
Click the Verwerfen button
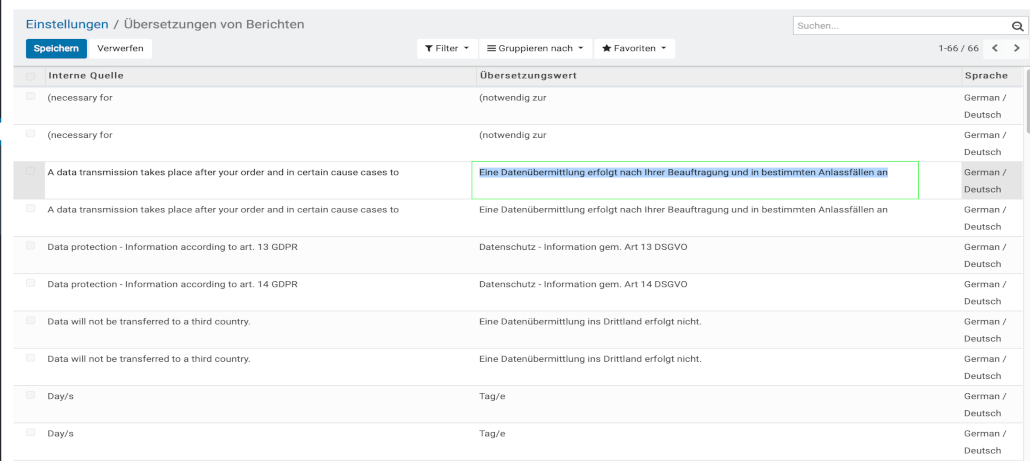click(120, 48)
